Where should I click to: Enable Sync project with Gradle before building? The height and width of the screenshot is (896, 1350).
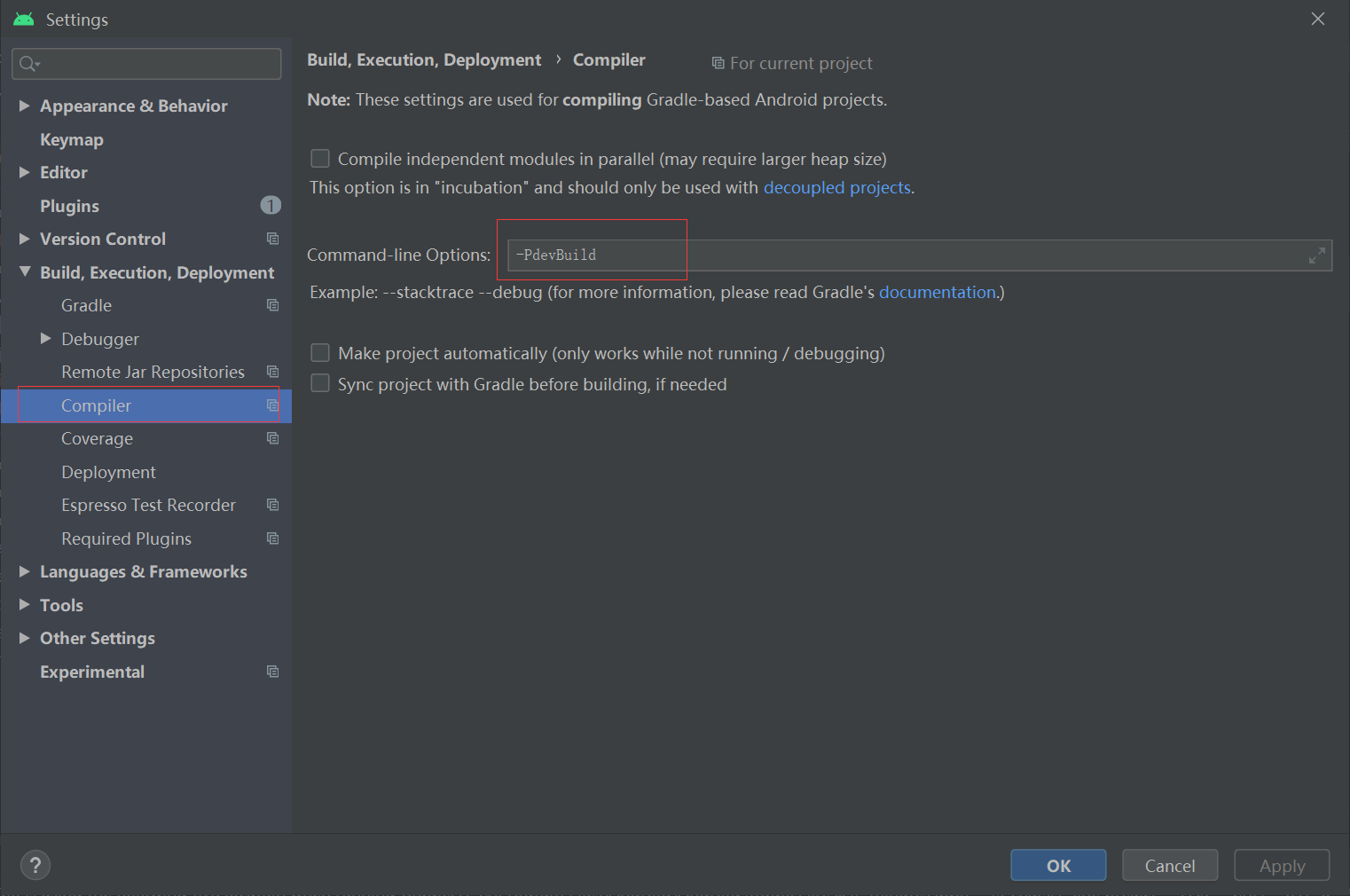tap(320, 383)
